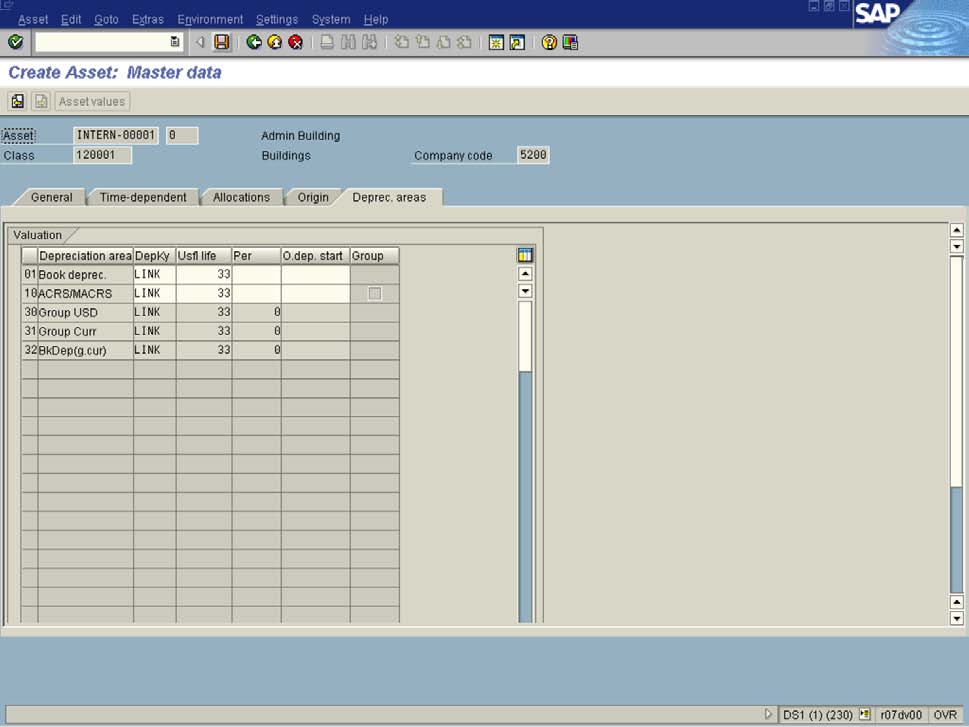Open the table column layout configuration icon

tap(525, 254)
